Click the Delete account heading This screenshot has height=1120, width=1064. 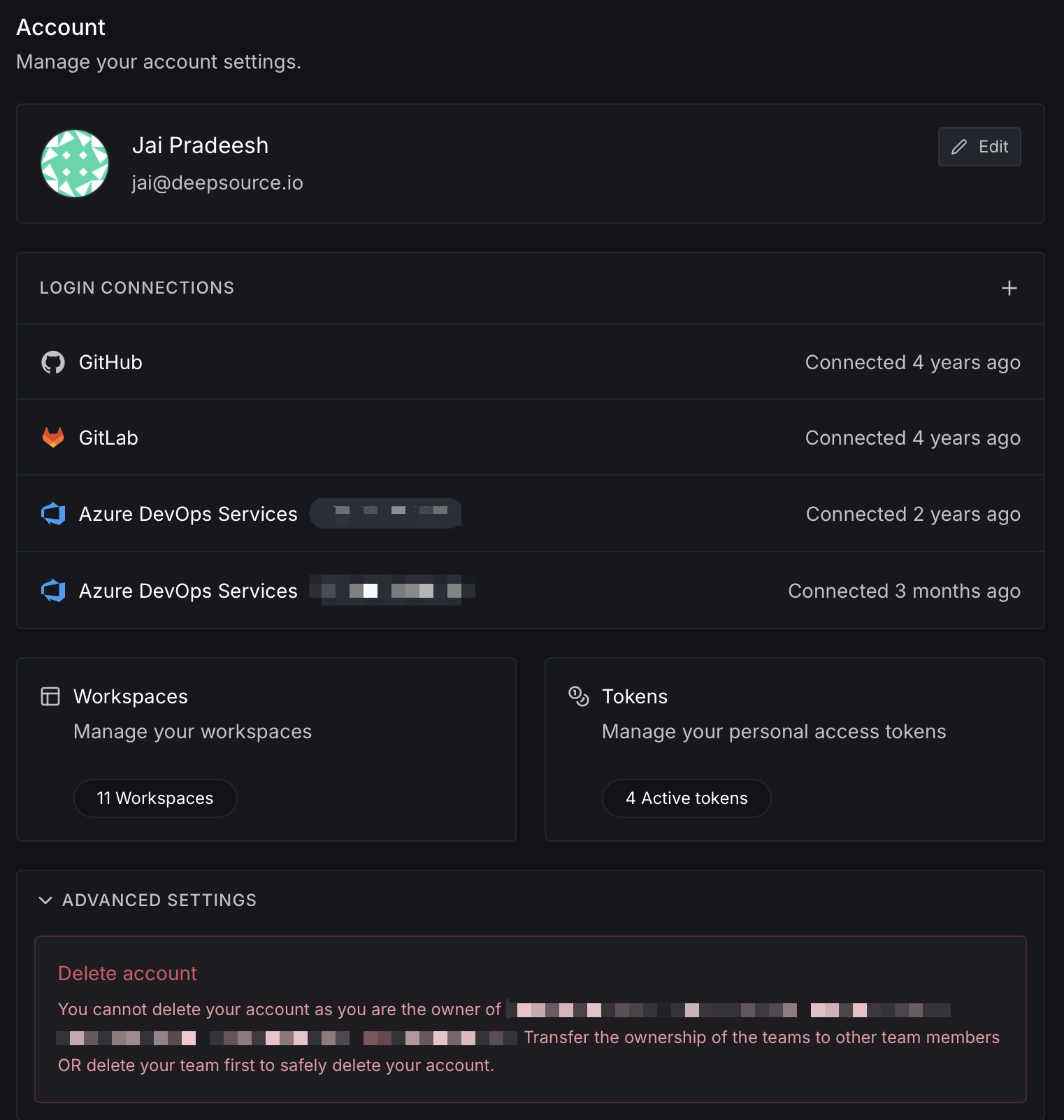click(127, 973)
